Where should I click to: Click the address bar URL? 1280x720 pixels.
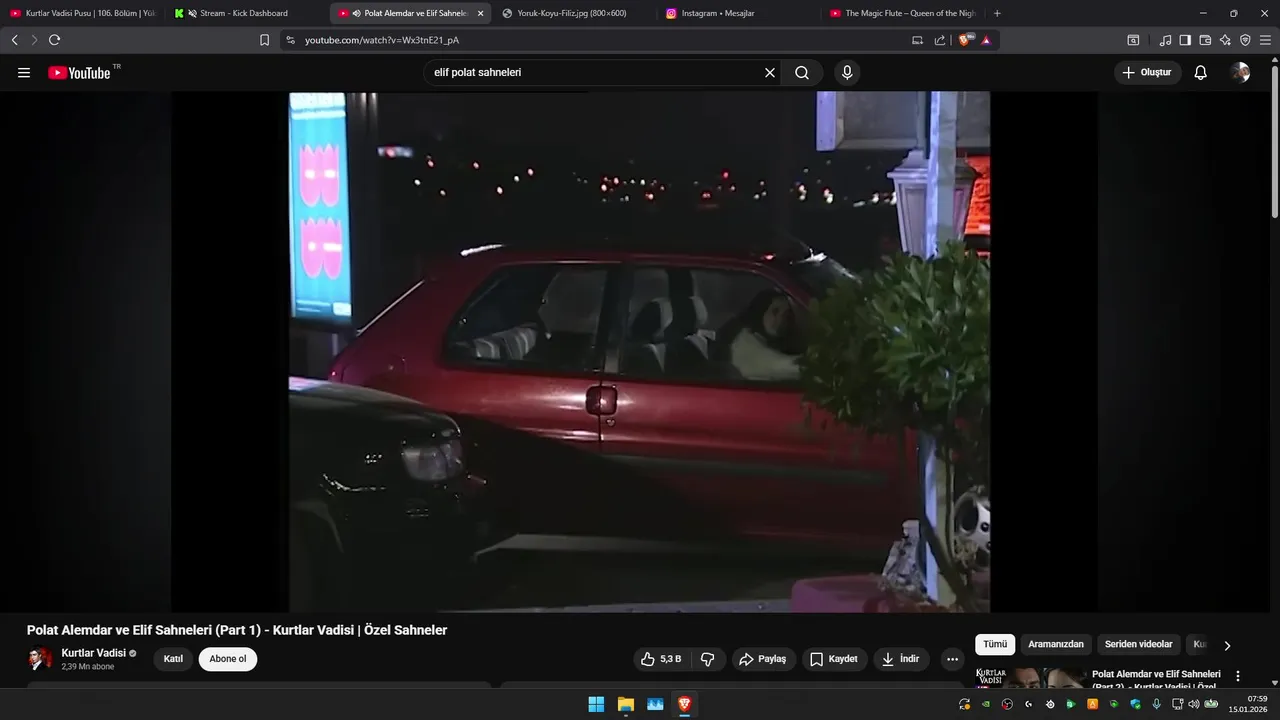[382, 40]
